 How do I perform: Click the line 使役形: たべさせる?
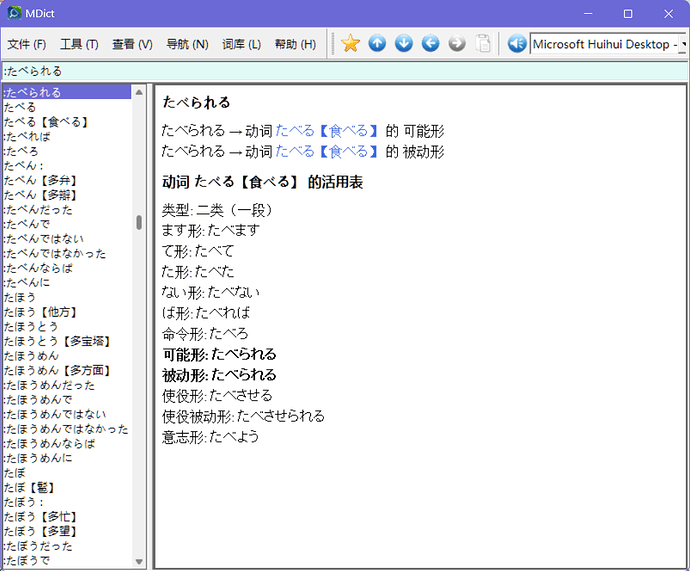pos(217,395)
